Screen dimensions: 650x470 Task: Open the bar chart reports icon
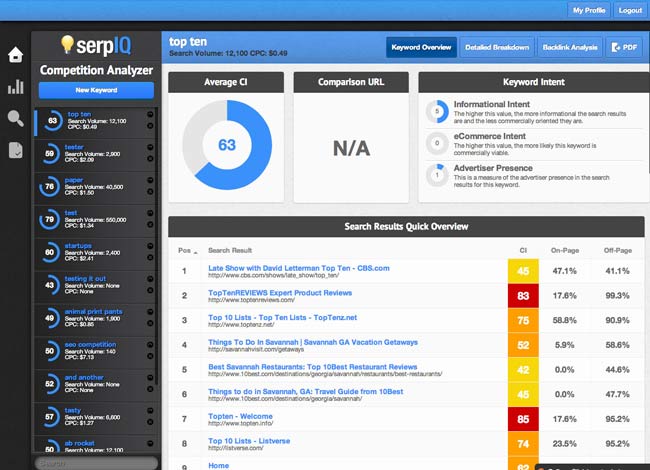click(15, 86)
